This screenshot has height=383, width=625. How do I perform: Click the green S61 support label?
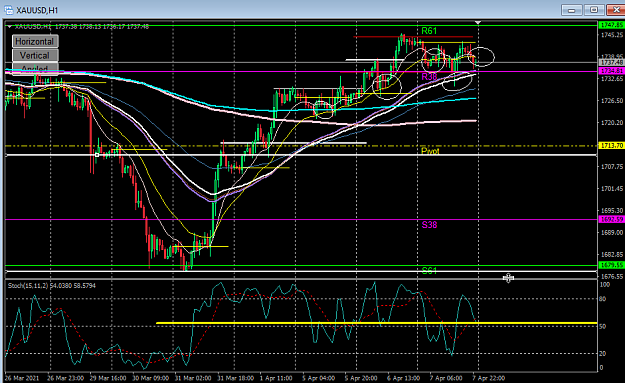pyautogui.click(x=429, y=271)
